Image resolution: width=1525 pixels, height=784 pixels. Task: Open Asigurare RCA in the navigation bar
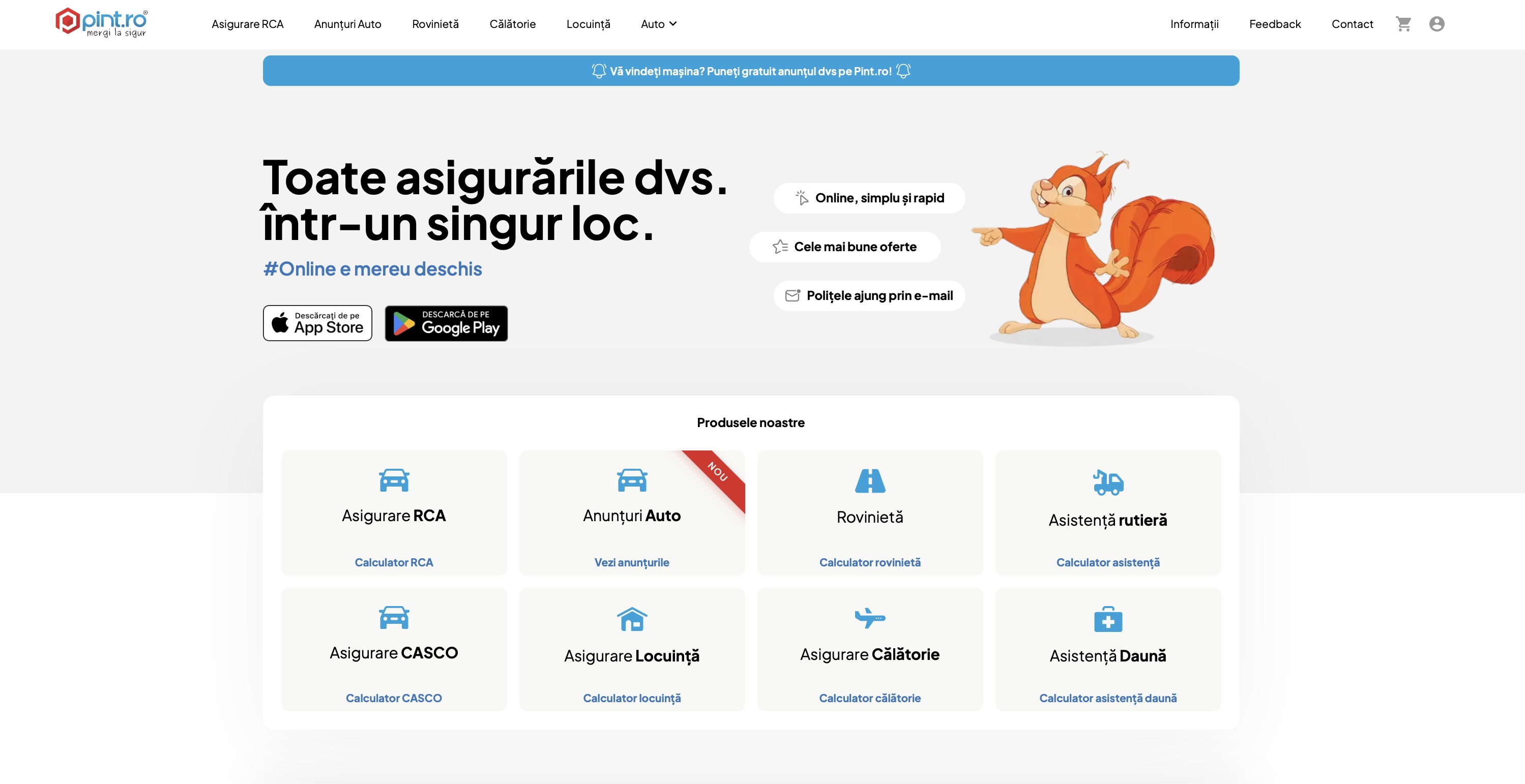coord(247,24)
